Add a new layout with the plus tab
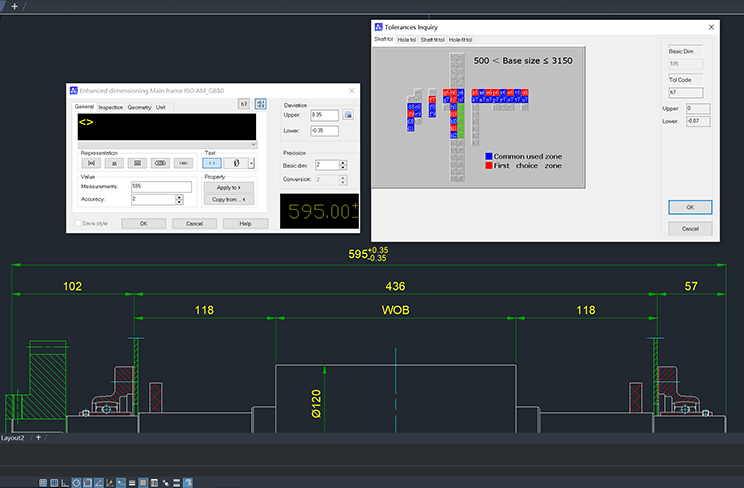Image resolution: width=744 pixels, height=488 pixels. pyautogui.click(x=40, y=438)
